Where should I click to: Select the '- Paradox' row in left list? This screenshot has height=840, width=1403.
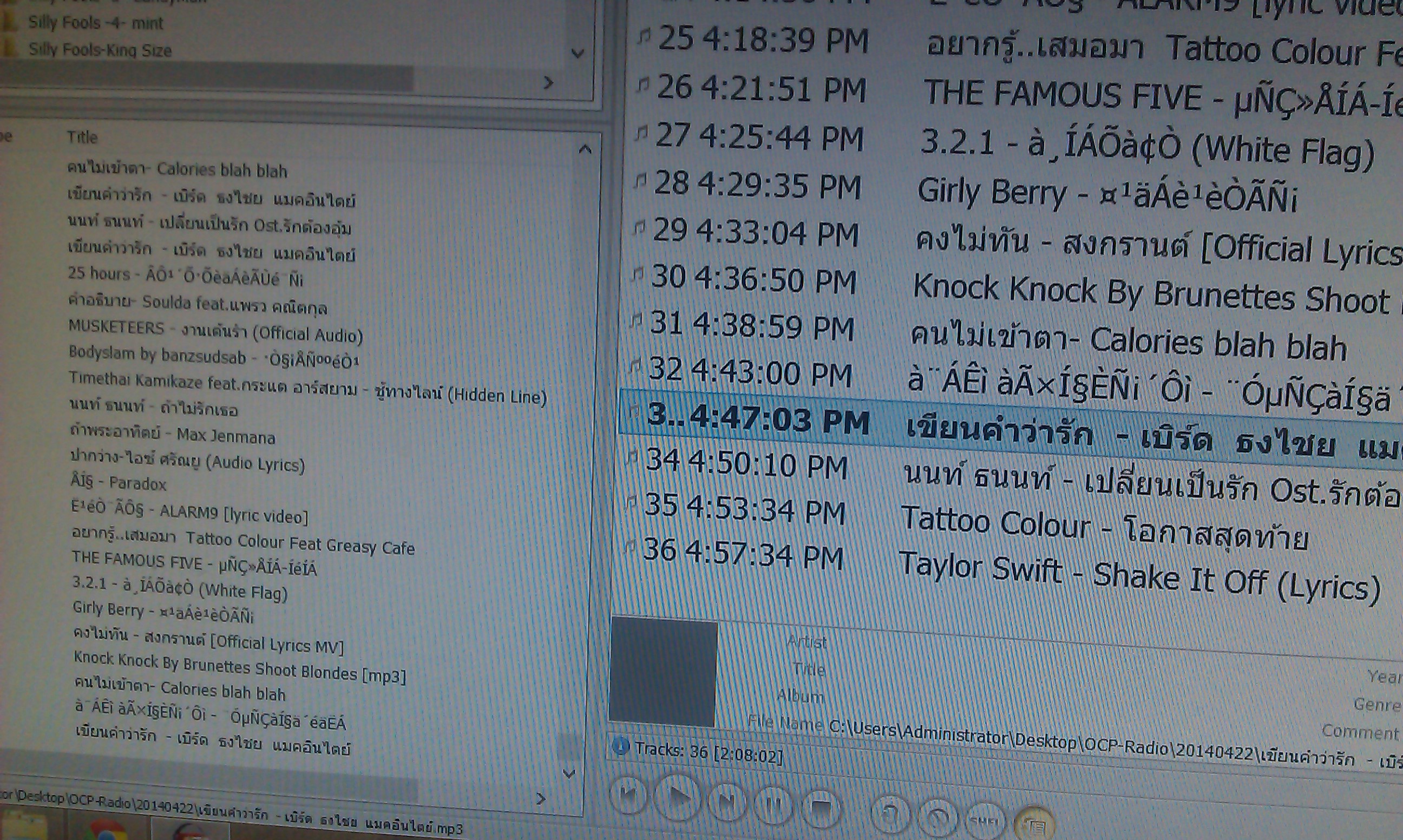click(x=119, y=482)
